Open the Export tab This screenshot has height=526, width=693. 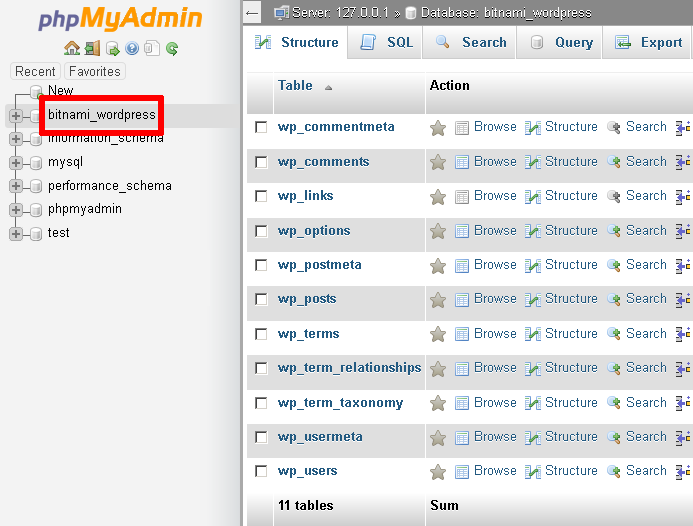(x=648, y=42)
